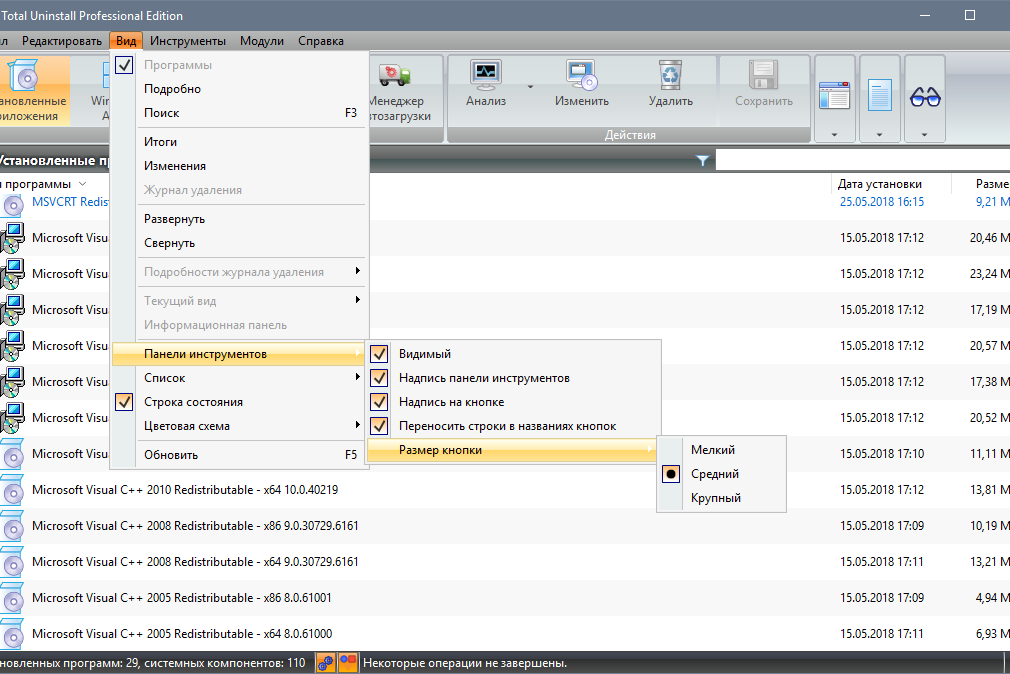
Task: Uncheck the Видимый toolbar option
Action: 379,354
